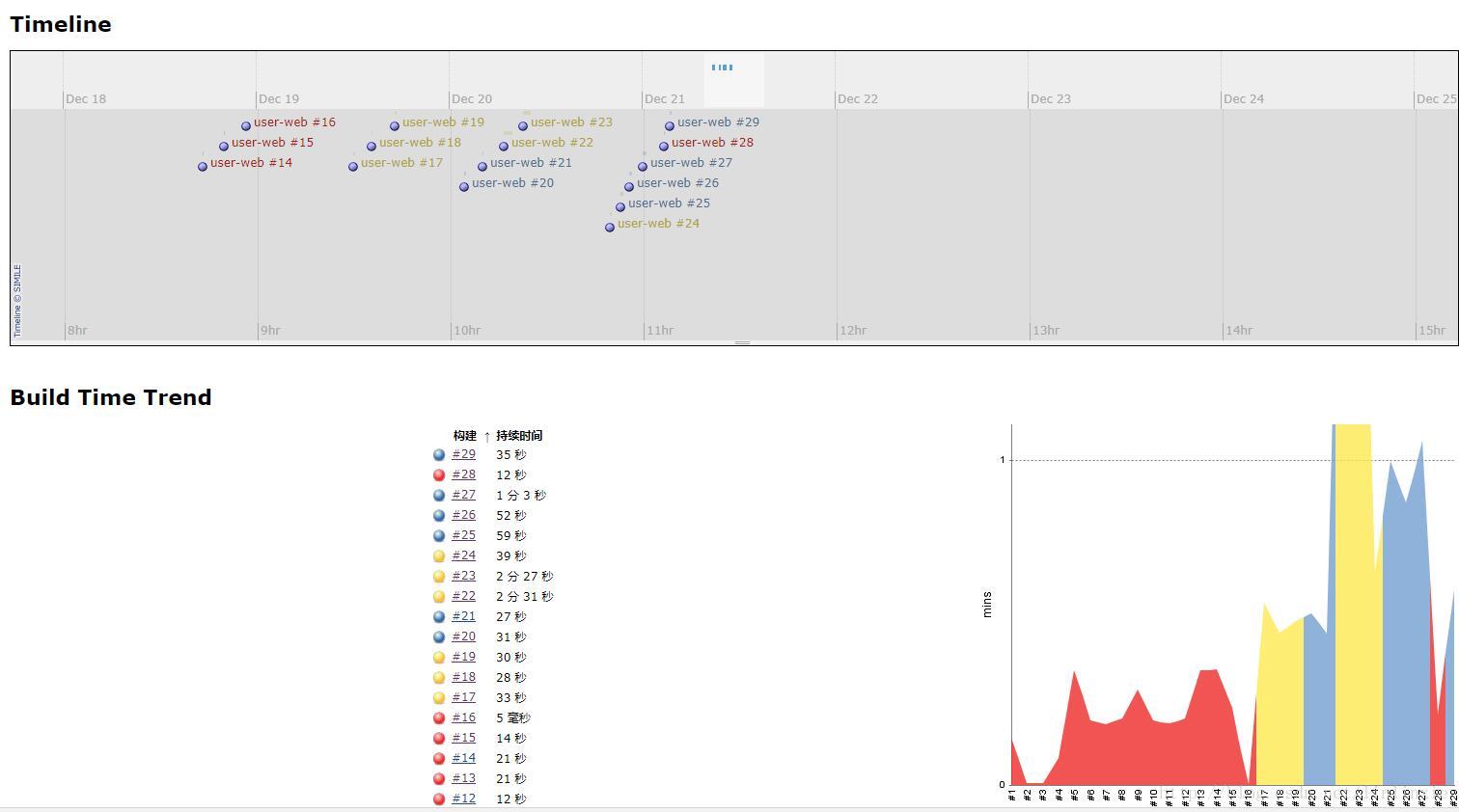Screen dimensions: 1459x812
Task: Click yellow status ball for build #17
Action: click(439, 698)
